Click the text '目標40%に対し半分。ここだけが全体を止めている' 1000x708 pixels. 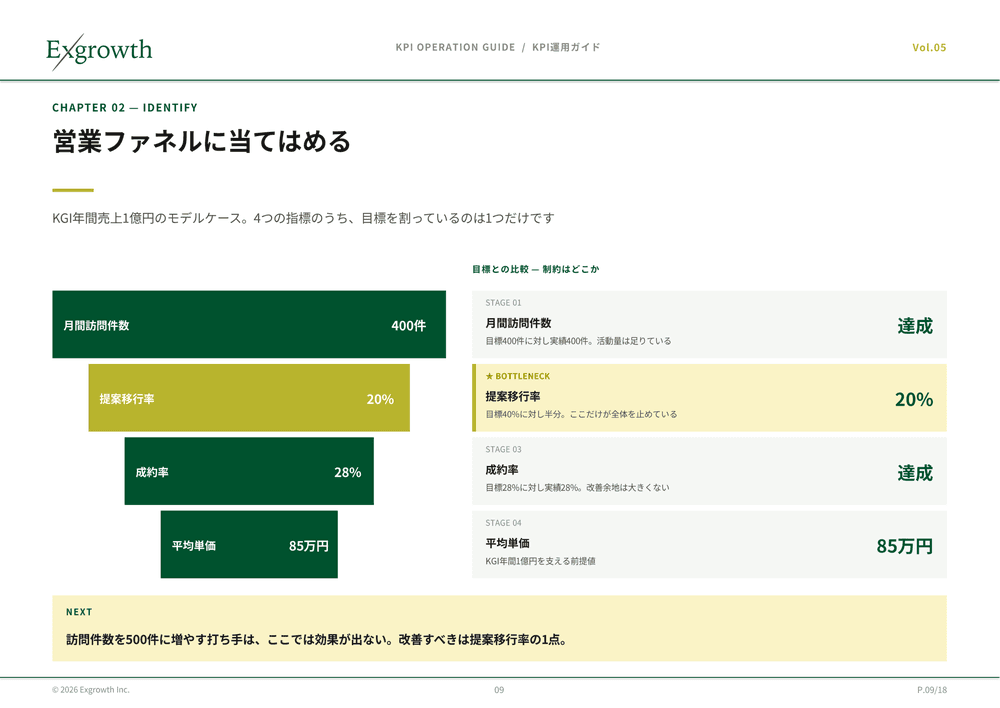point(581,415)
